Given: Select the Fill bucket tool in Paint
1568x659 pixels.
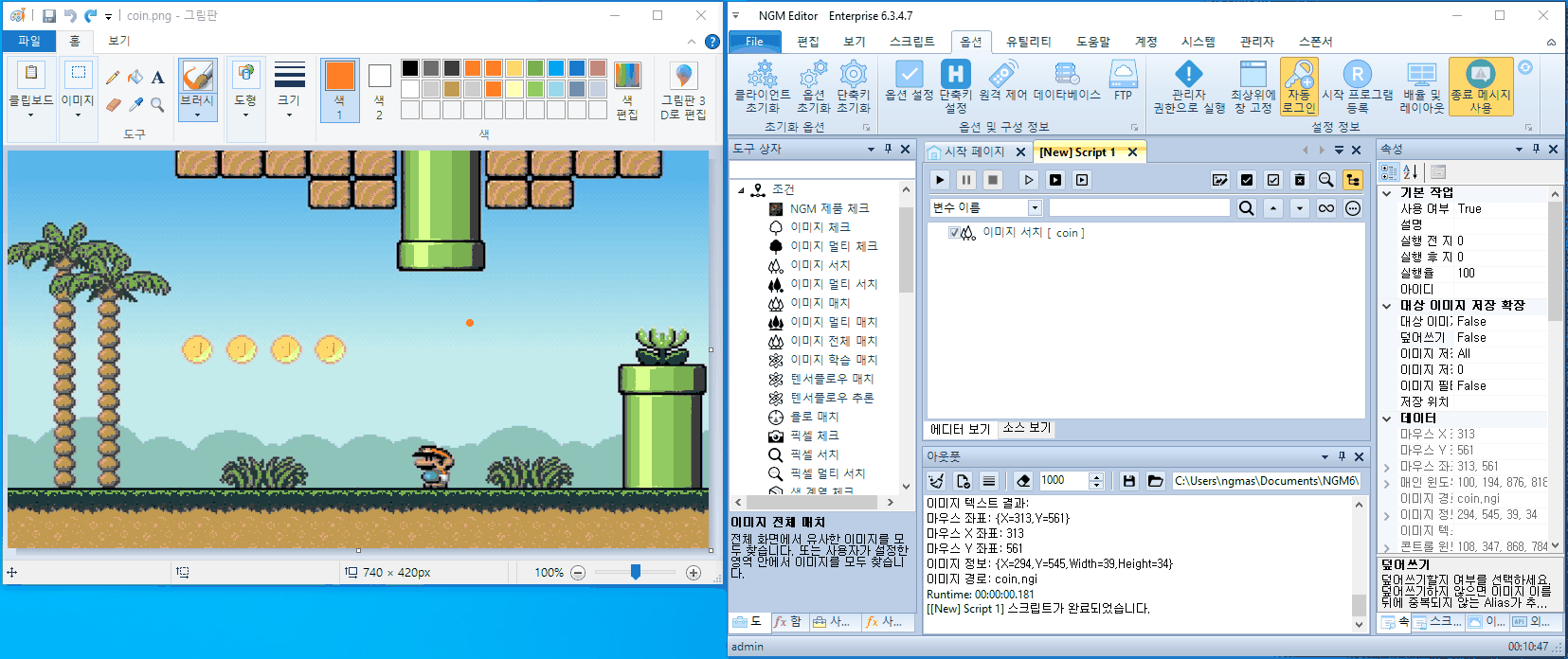Looking at the screenshot, I should tap(135, 78).
